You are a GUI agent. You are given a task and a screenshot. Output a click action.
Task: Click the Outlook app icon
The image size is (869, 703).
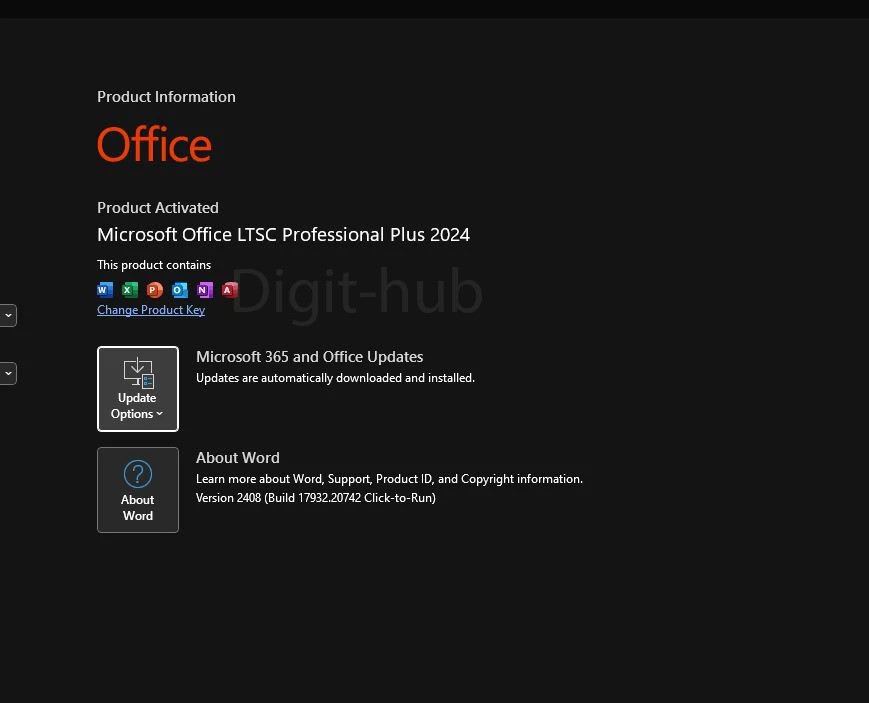180,289
